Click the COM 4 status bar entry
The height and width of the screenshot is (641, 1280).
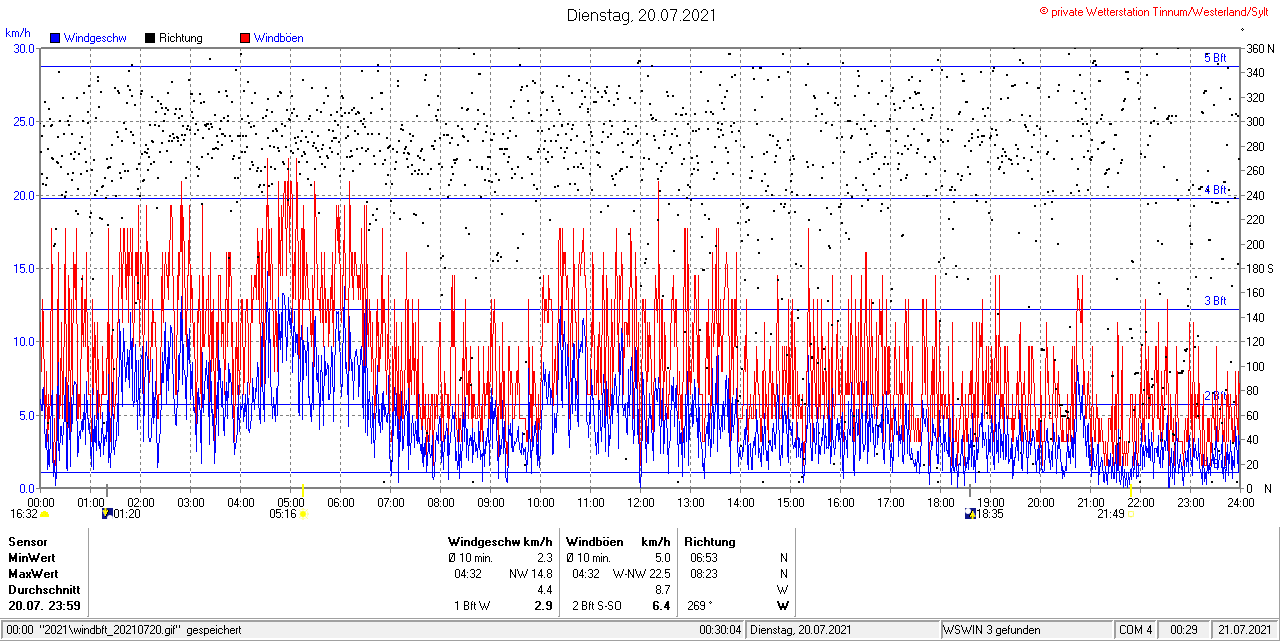[1136, 630]
